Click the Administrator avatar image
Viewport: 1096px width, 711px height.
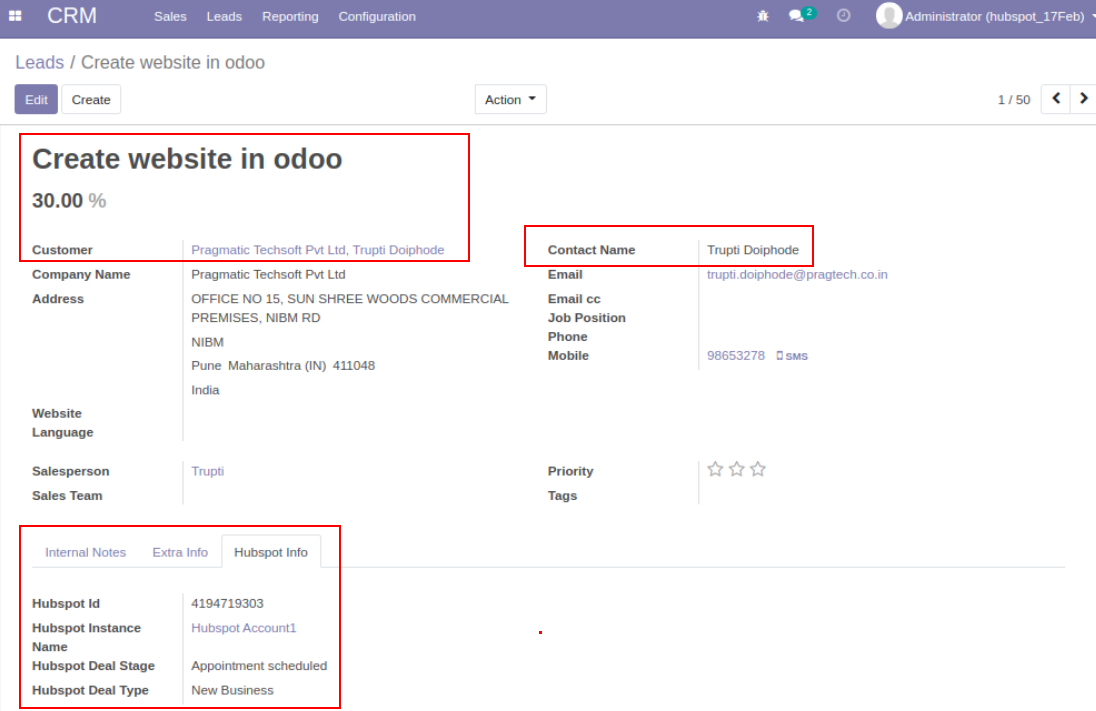tap(888, 15)
